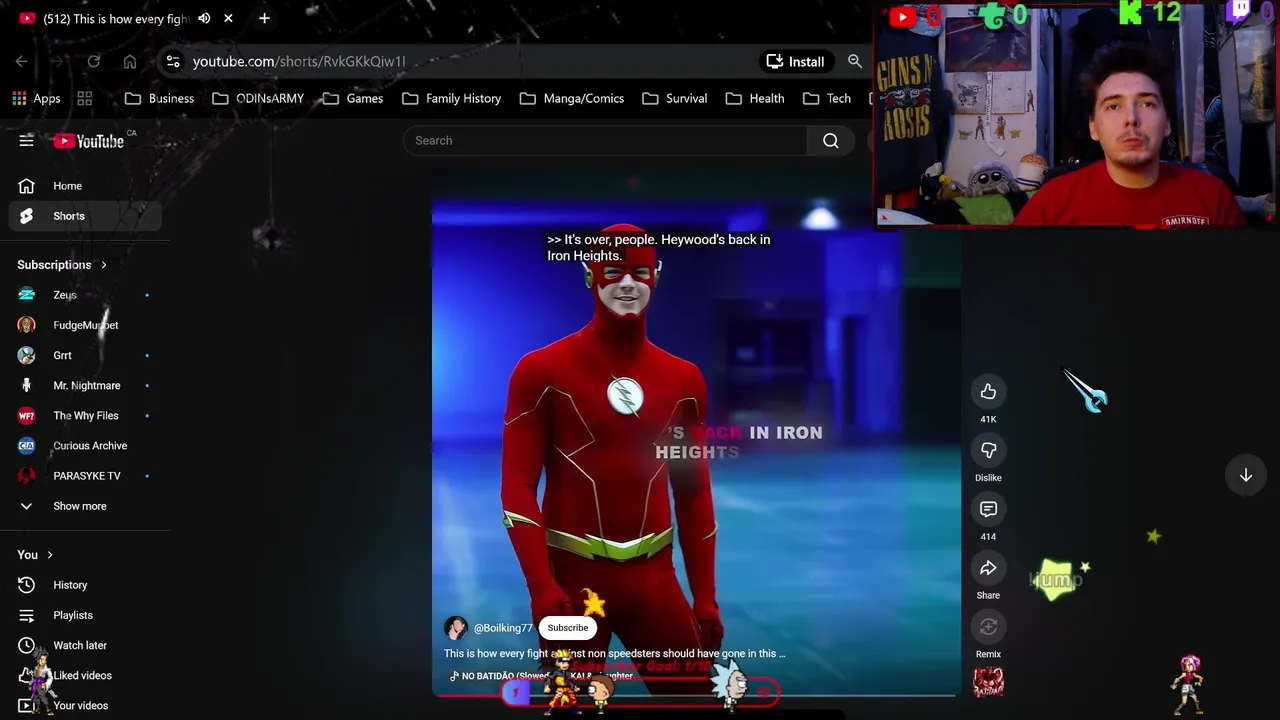Open Playlists in the sidebar
Screen dimensions: 1280x720
86,615
